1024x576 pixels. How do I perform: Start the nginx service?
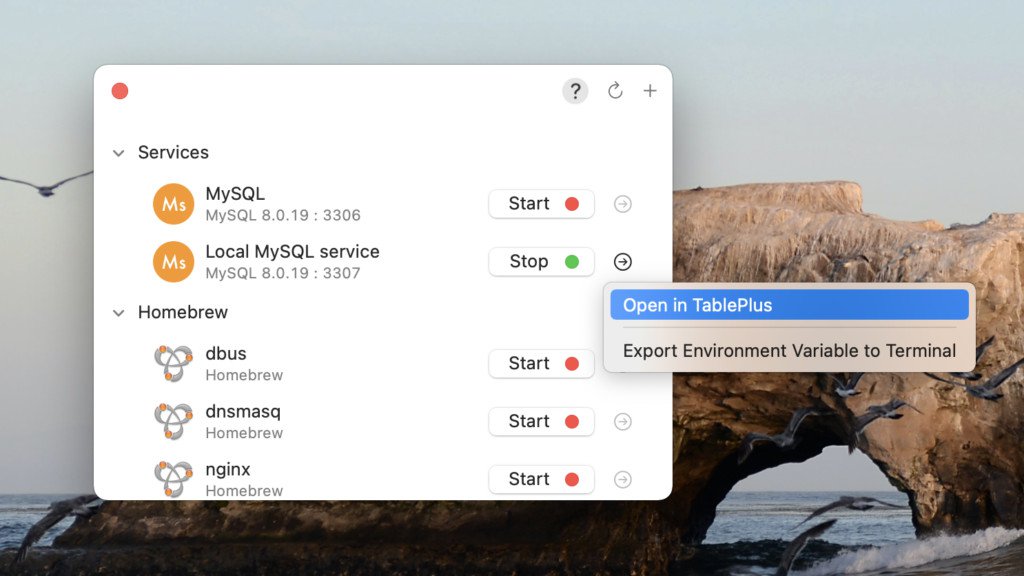tap(541, 480)
